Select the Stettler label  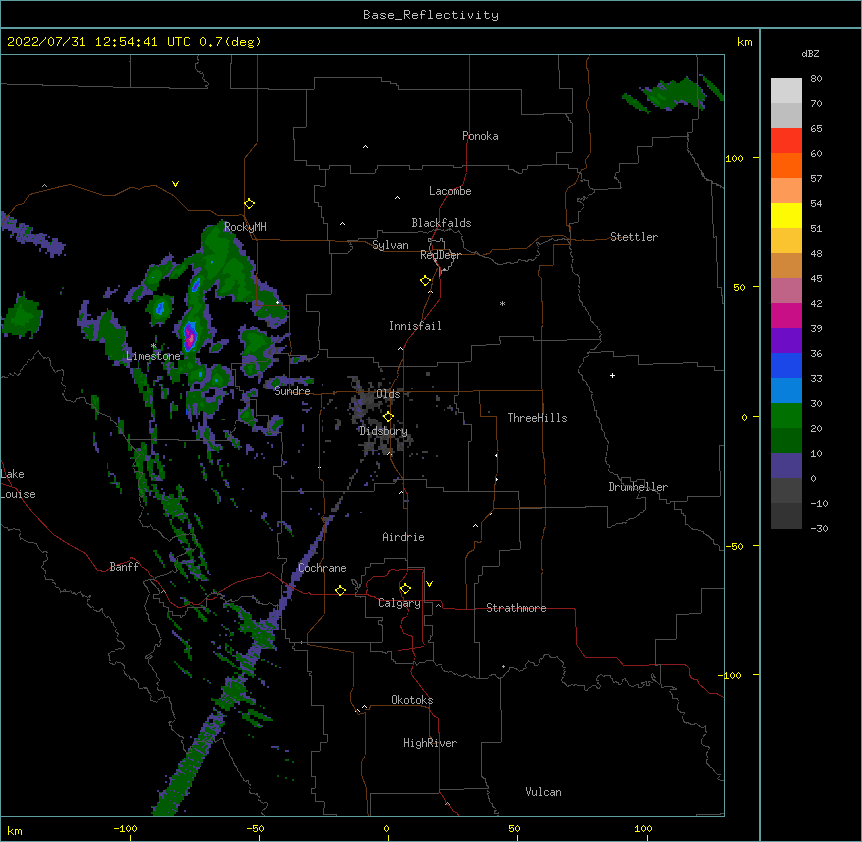click(x=634, y=237)
